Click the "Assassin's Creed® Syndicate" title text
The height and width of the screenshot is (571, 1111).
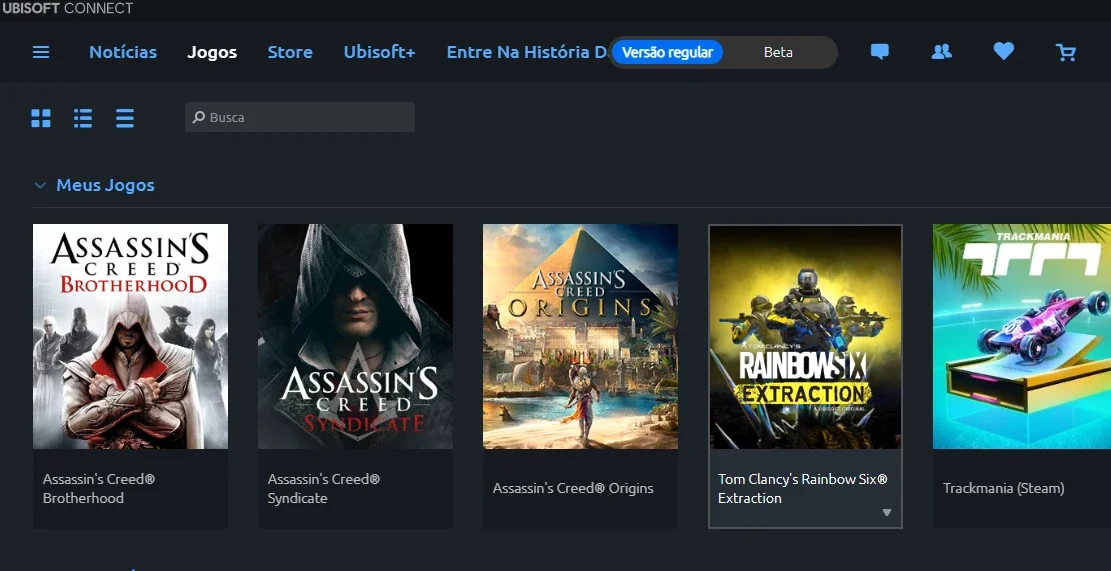pyautogui.click(x=324, y=489)
